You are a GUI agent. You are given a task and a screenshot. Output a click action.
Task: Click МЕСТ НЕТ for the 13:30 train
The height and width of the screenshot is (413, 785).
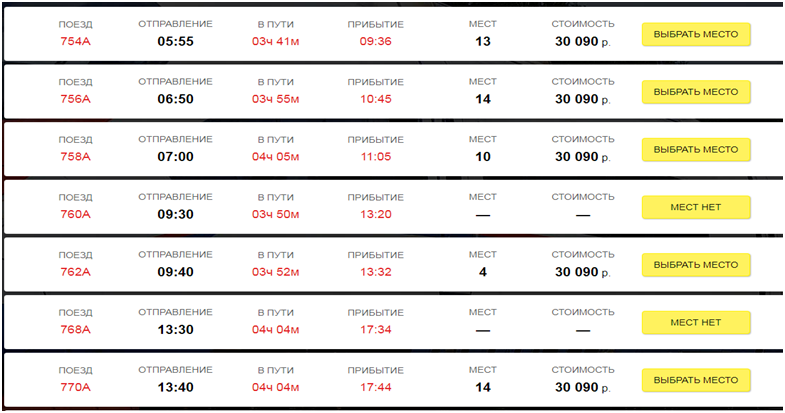pyautogui.click(x=695, y=322)
